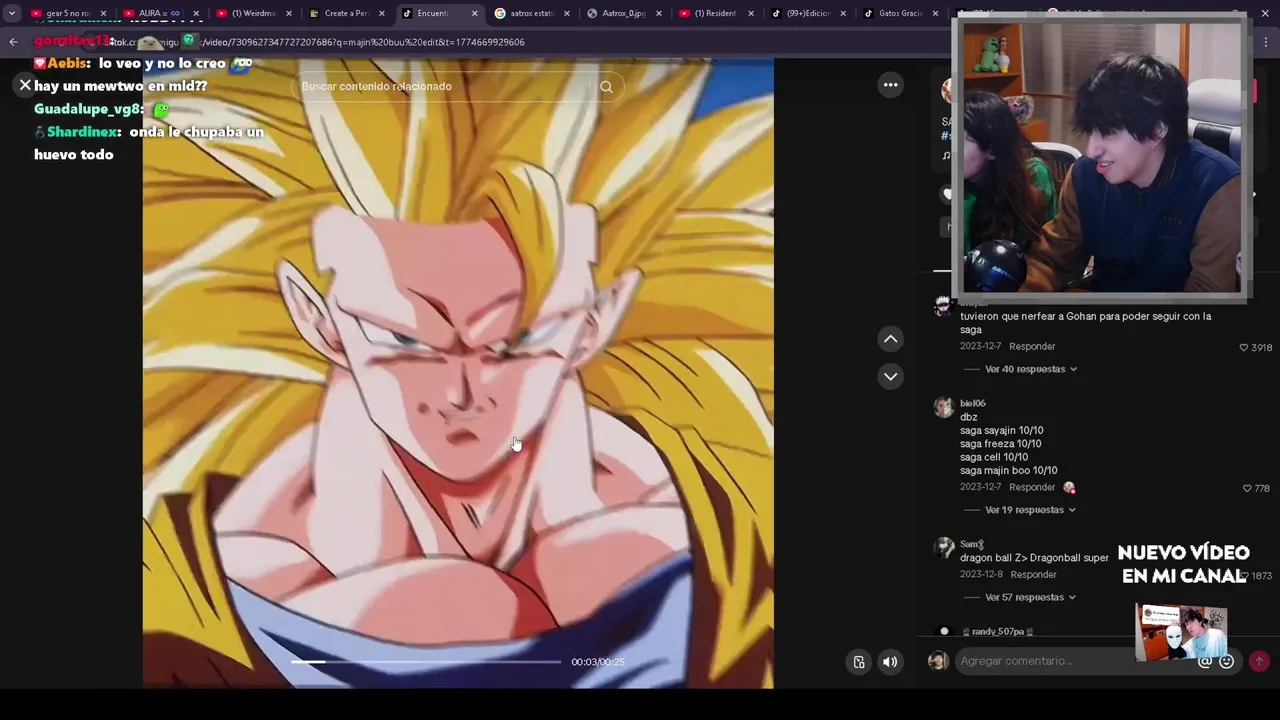Open the three-dot more options menu

(890, 85)
